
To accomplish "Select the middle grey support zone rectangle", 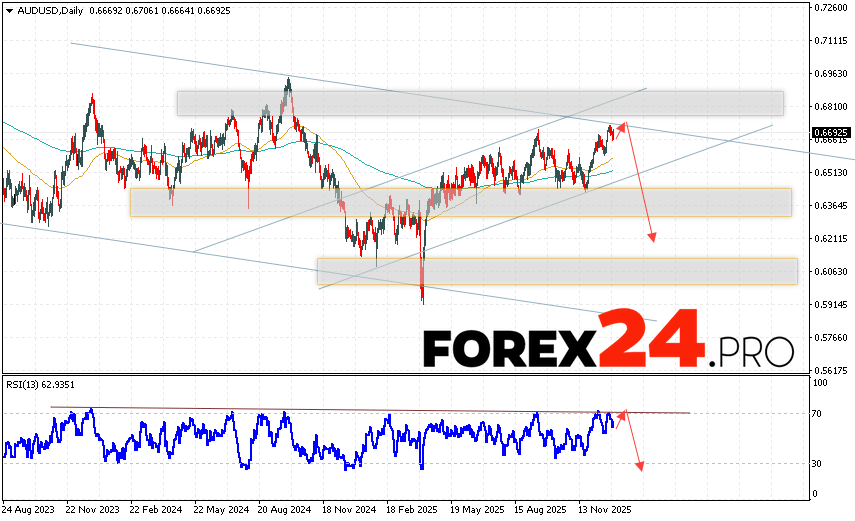I will coord(460,202).
